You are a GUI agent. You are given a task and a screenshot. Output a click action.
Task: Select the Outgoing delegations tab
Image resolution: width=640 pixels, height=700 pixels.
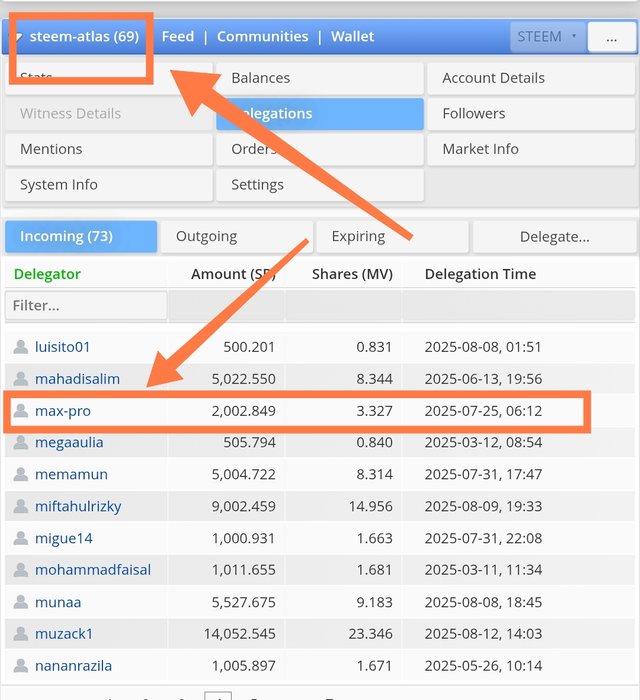[x=237, y=236]
